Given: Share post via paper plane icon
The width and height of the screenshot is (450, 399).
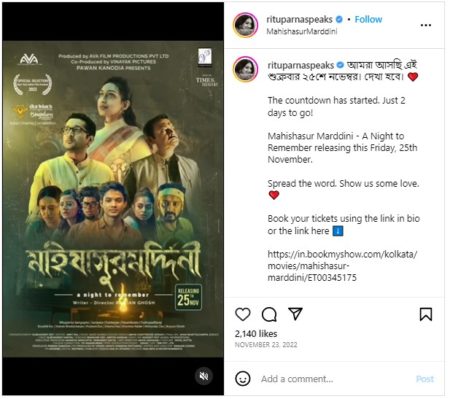Looking at the screenshot, I should [295, 314].
